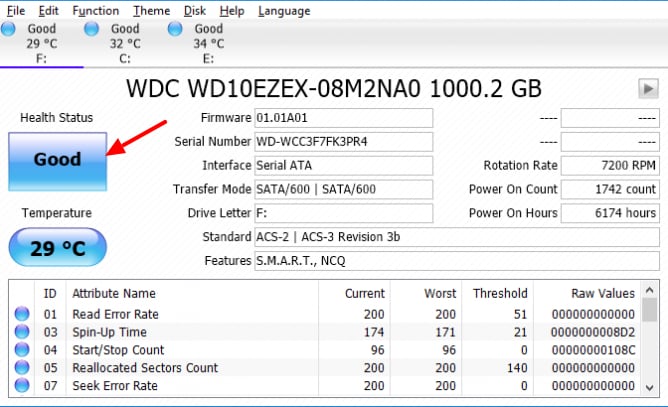Screen dimensions: 668x407
Task: Click the Serial Number field
Action: [x=343, y=141]
